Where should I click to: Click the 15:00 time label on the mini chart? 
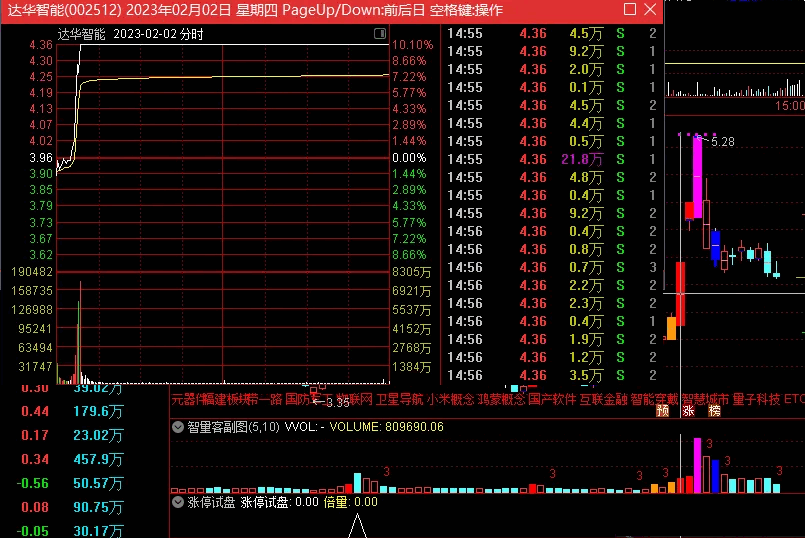click(x=790, y=106)
